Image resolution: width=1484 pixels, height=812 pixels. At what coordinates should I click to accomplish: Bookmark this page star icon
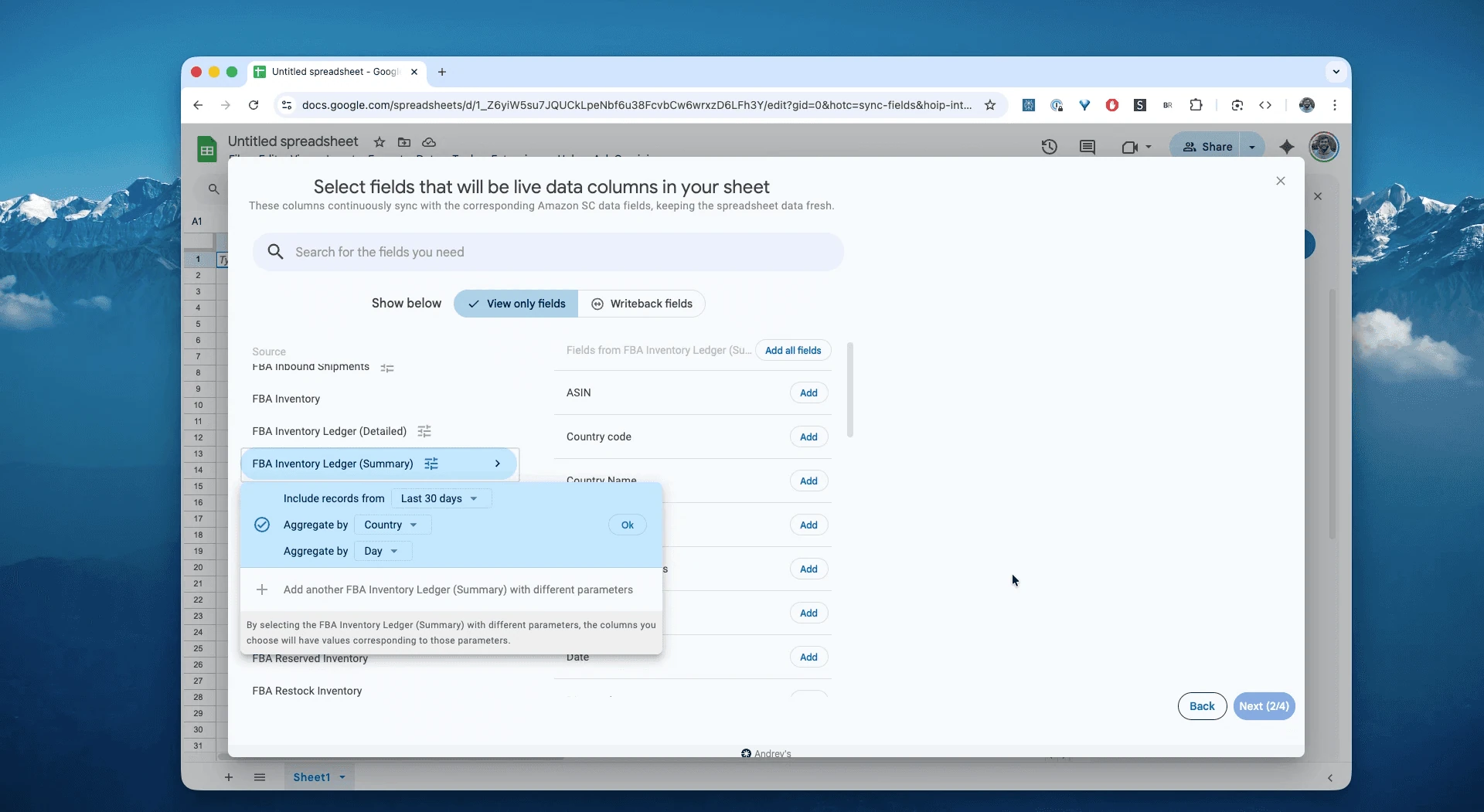click(990, 105)
